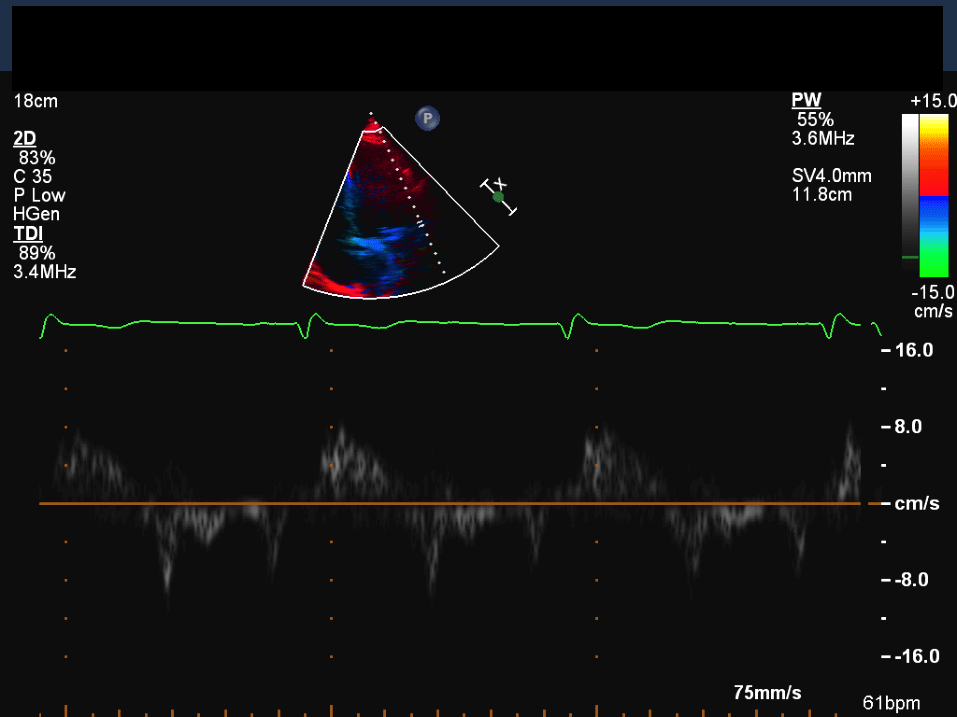The height and width of the screenshot is (717, 957).
Task: Select the P Low persistence setting
Action: pos(39,195)
